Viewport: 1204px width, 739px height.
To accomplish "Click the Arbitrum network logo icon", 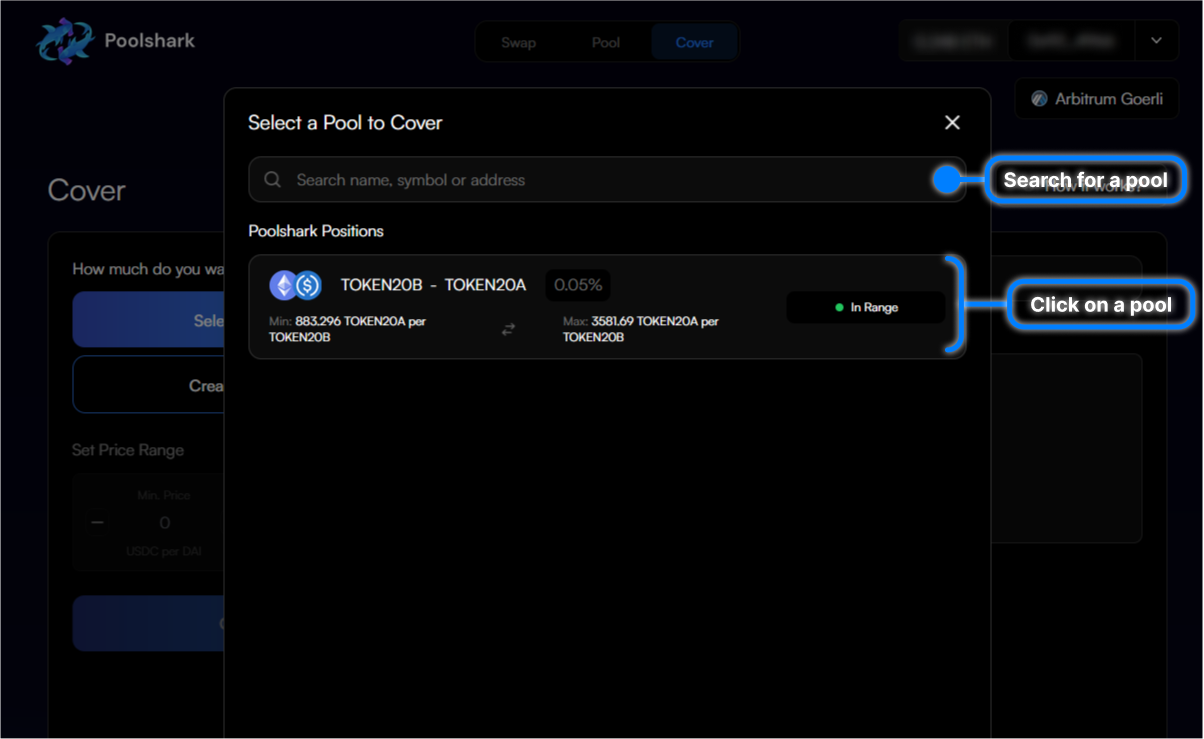I will click(1039, 99).
